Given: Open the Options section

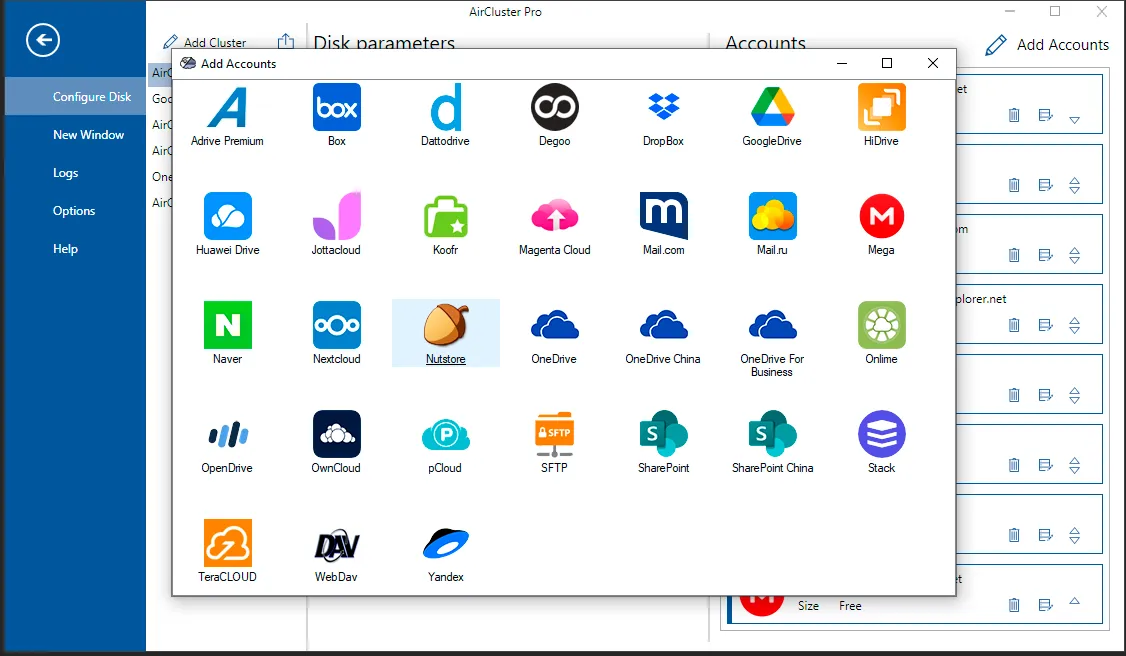Looking at the screenshot, I should click(x=74, y=211).
